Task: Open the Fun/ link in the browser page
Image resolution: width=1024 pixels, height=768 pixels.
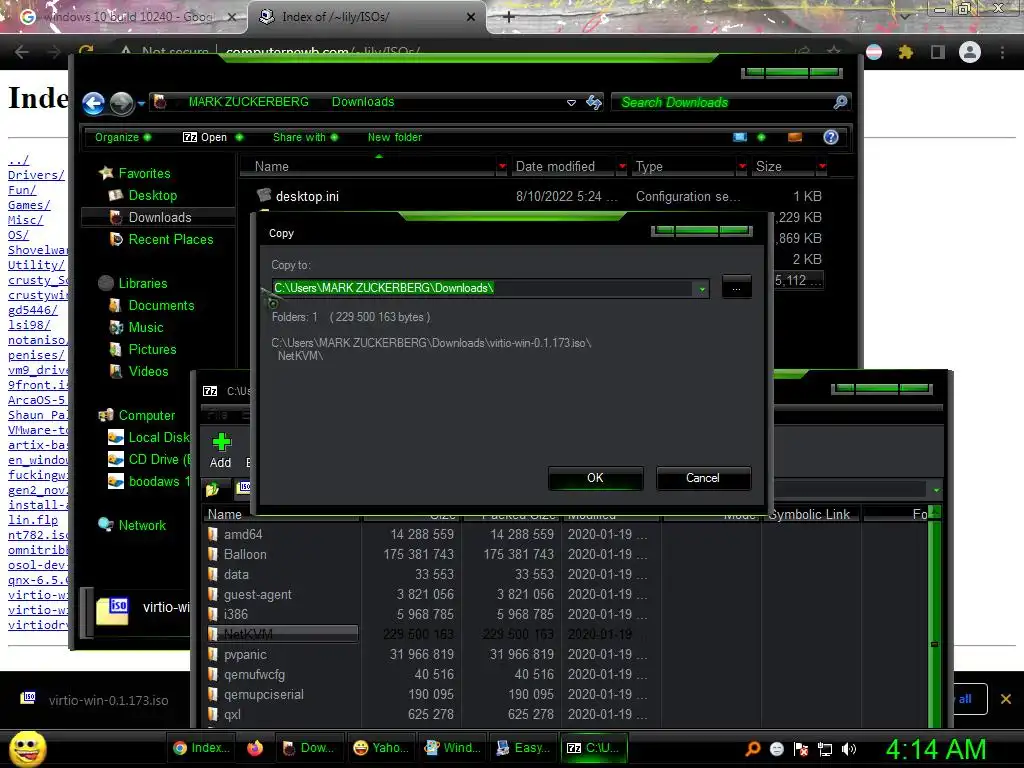Action: tap(22, 190)
